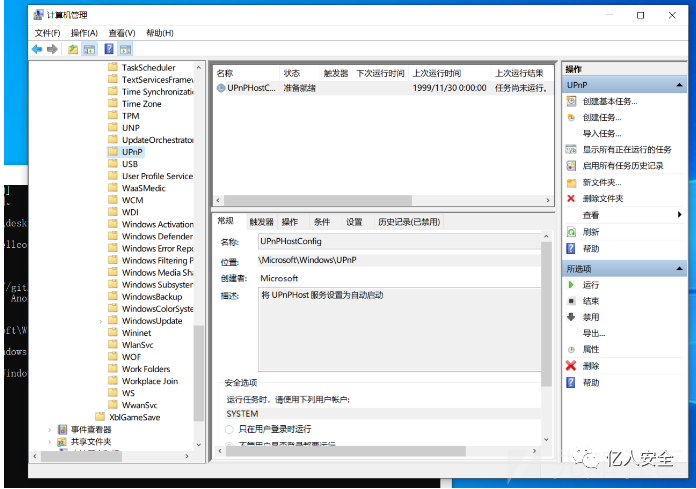Switch to the 历史记录(已禁用) tab
The width and height of the screenshot is (696, 489).
(x=409, y=222)
